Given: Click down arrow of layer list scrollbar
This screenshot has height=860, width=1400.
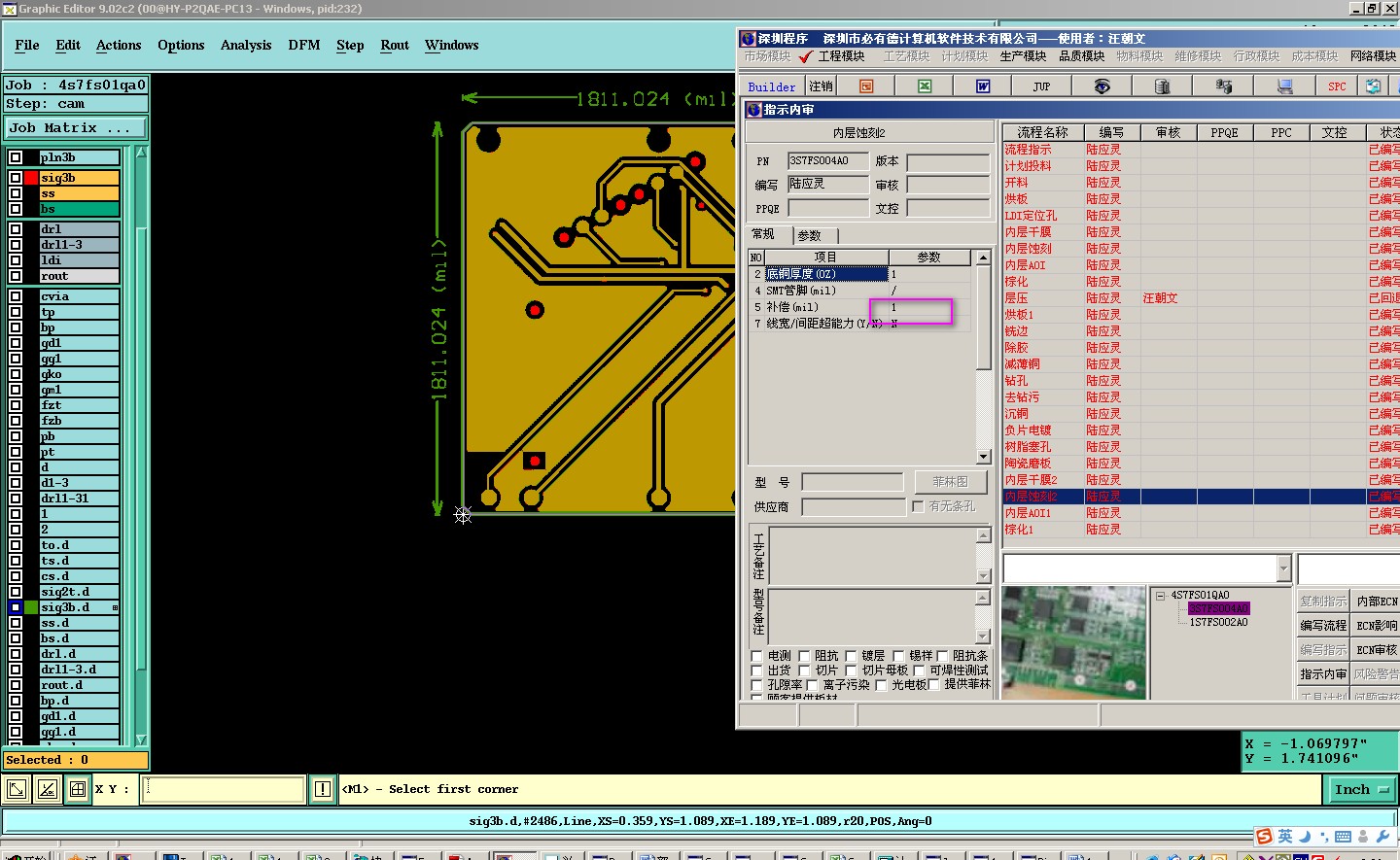Looking at the screenshot, I should pos(141,740).
